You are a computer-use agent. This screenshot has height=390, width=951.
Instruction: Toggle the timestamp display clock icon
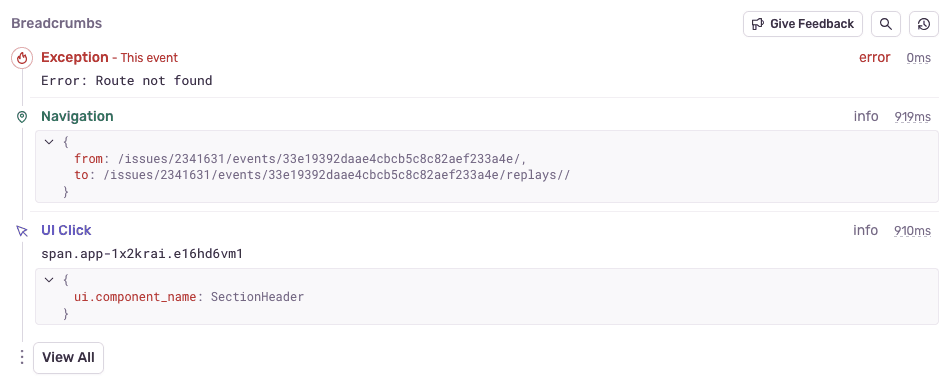pyautogui.click(x=924, y=24)
